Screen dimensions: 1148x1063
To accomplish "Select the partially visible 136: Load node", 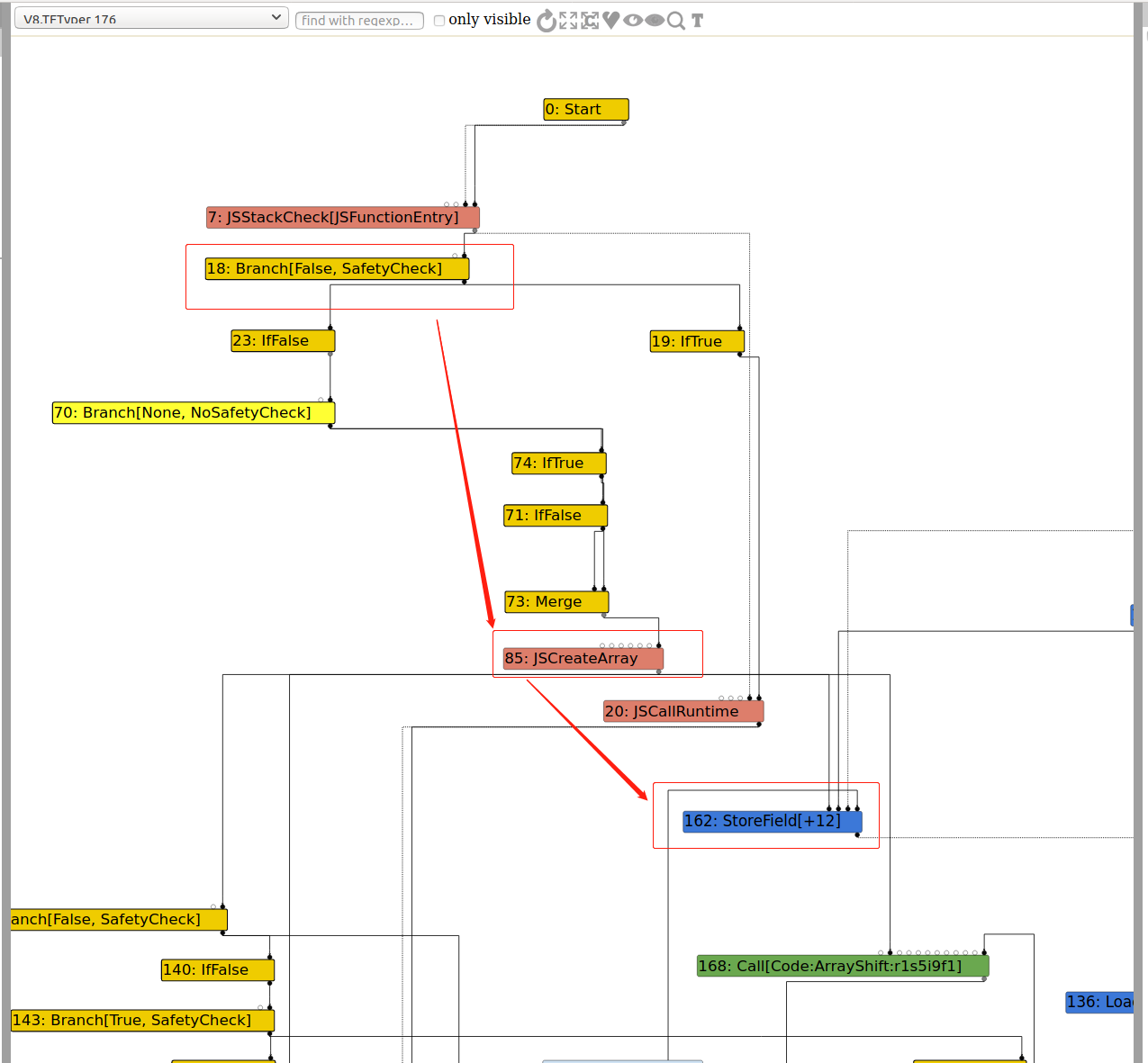I will pos(1099,1003).
